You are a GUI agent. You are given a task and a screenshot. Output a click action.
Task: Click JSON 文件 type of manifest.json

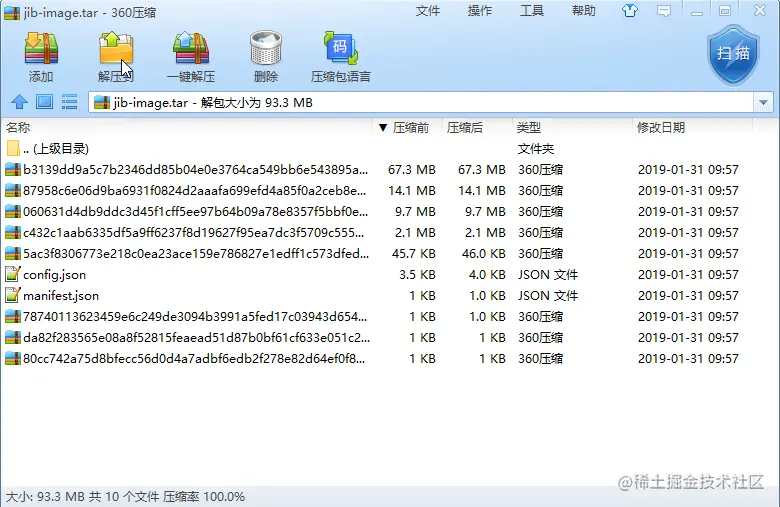[x=548, y=296]
